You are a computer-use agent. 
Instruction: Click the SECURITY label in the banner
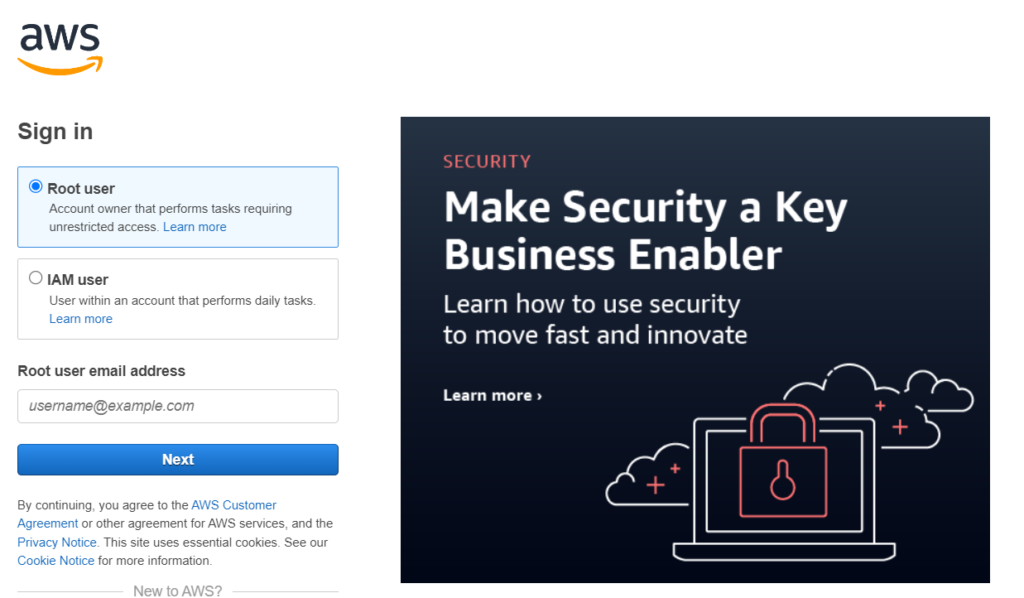[x=487, y=162]
